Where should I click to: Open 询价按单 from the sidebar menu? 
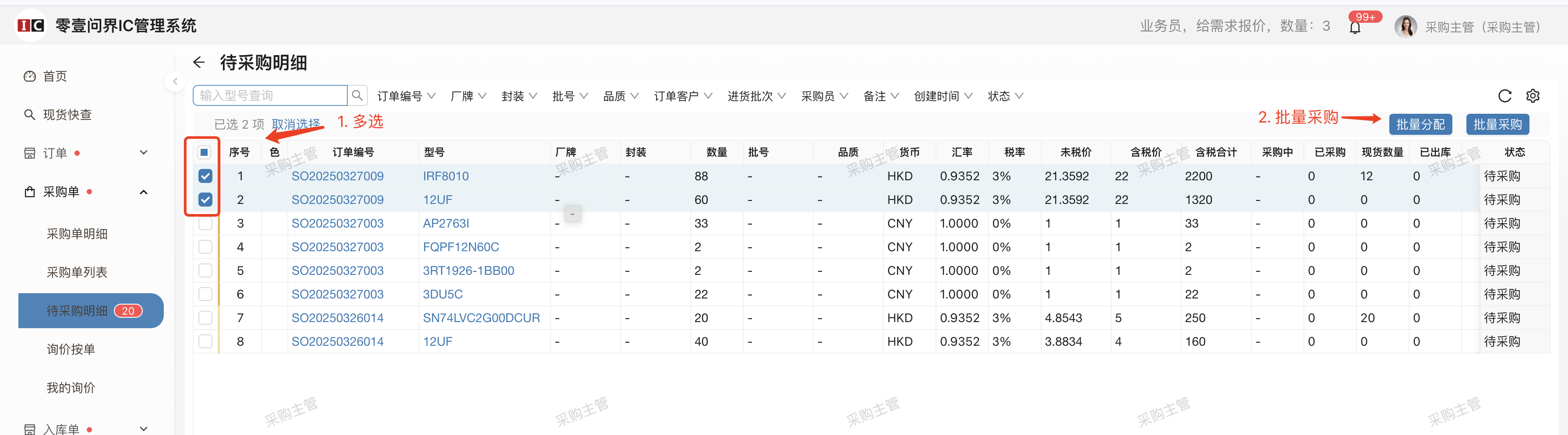tap(72, 349)
